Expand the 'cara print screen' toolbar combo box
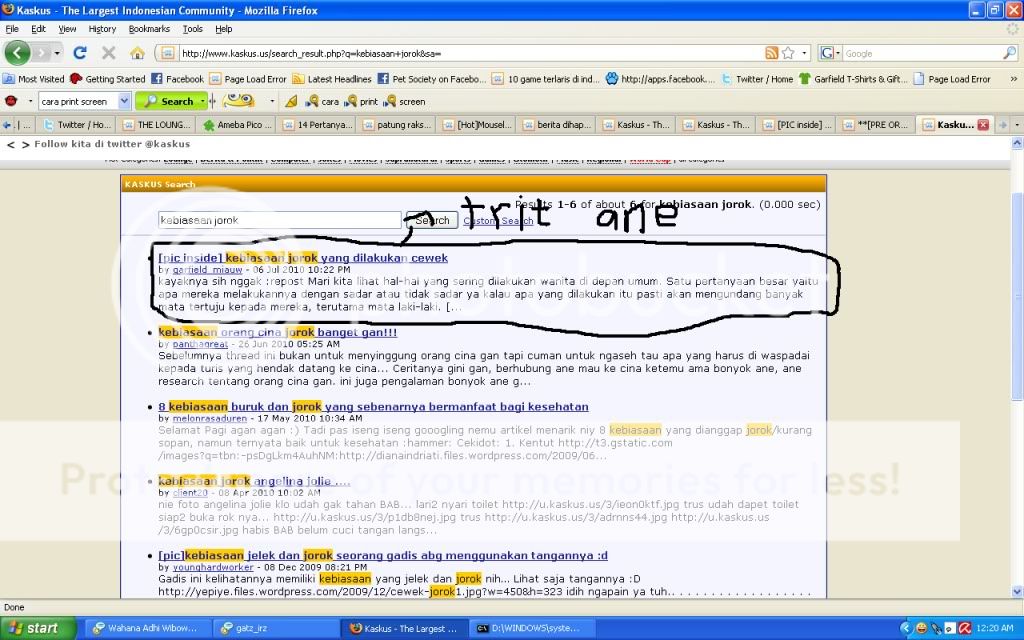1024x640 pixels. click(x=125, y=101)
